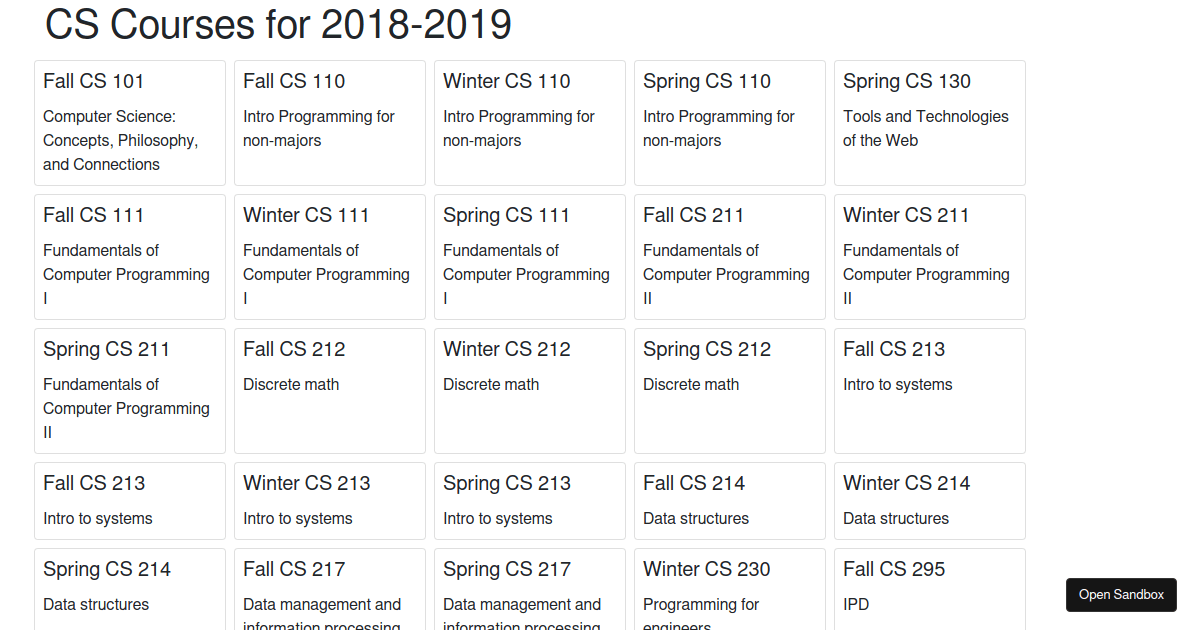The width and height of the screenshot is (1200, 630).
Task: Open the Fall CS 110 course card
Action: pyautogui.click(x=330, y=123)
